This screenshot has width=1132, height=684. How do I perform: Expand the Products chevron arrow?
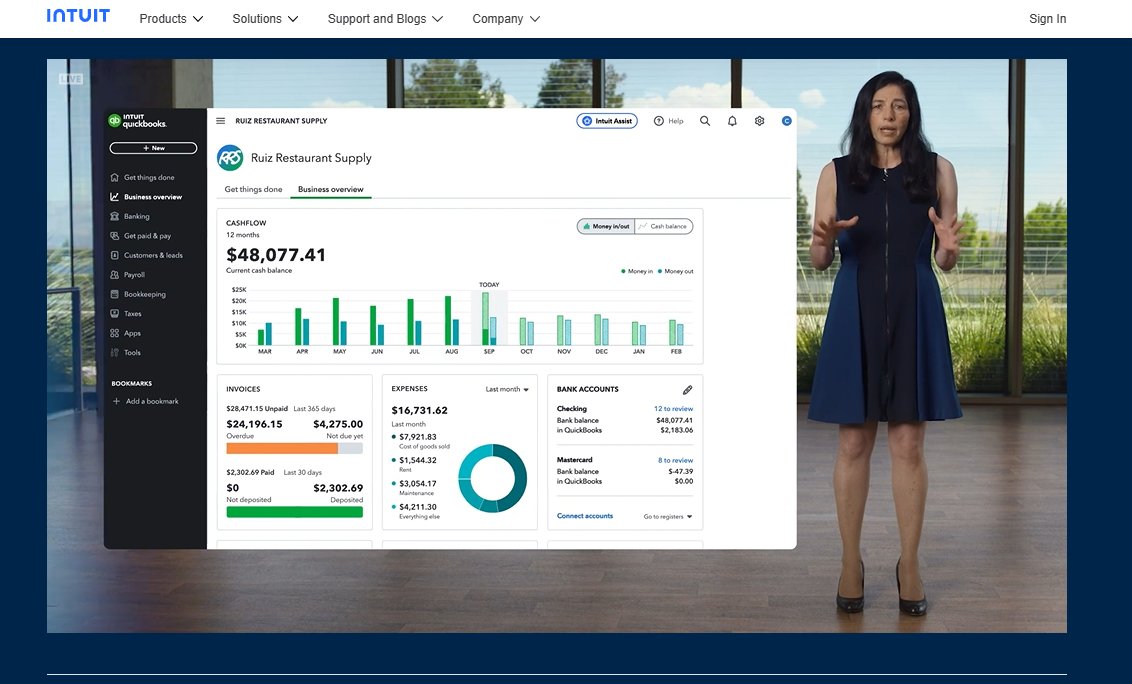pyautogui.click(x=198, y=20)
